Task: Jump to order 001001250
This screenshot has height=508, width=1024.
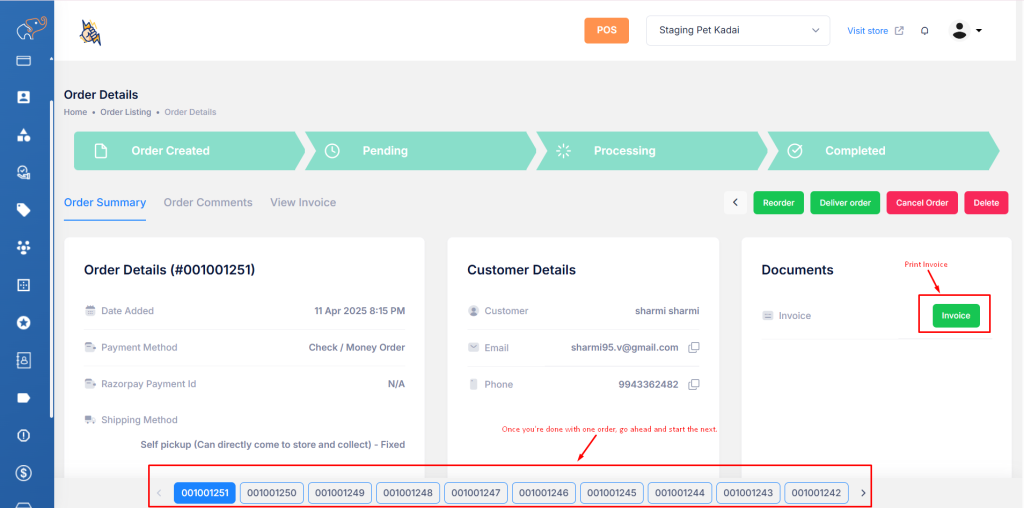Action: (x=272, y=493)
